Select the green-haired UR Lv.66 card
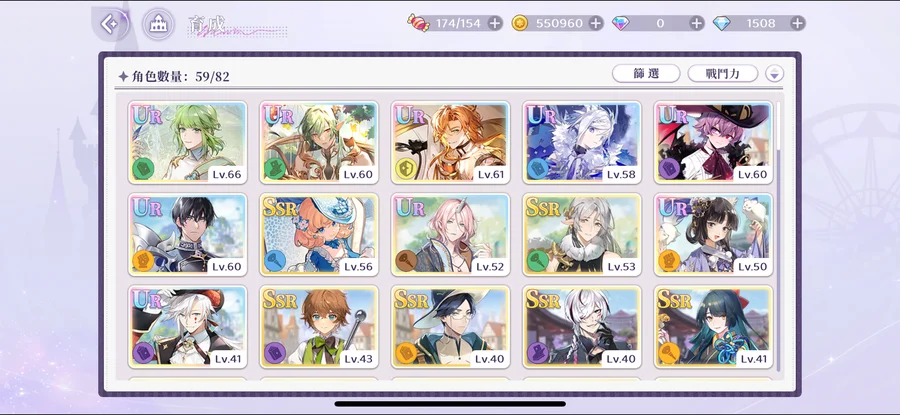The height and width of the screenshot is (415, 900). coord(188,142)
